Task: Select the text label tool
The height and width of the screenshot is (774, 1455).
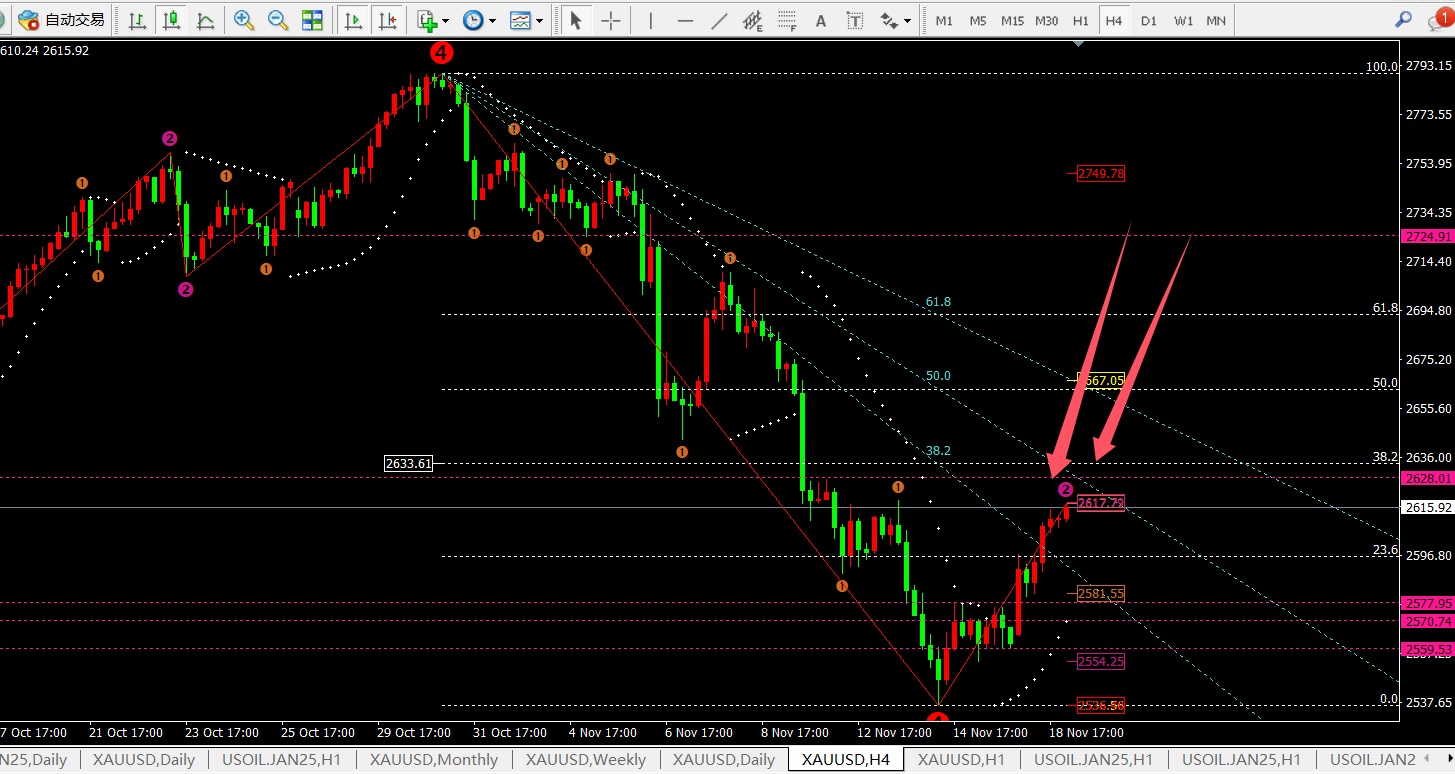Action: [x=855, y=20]
